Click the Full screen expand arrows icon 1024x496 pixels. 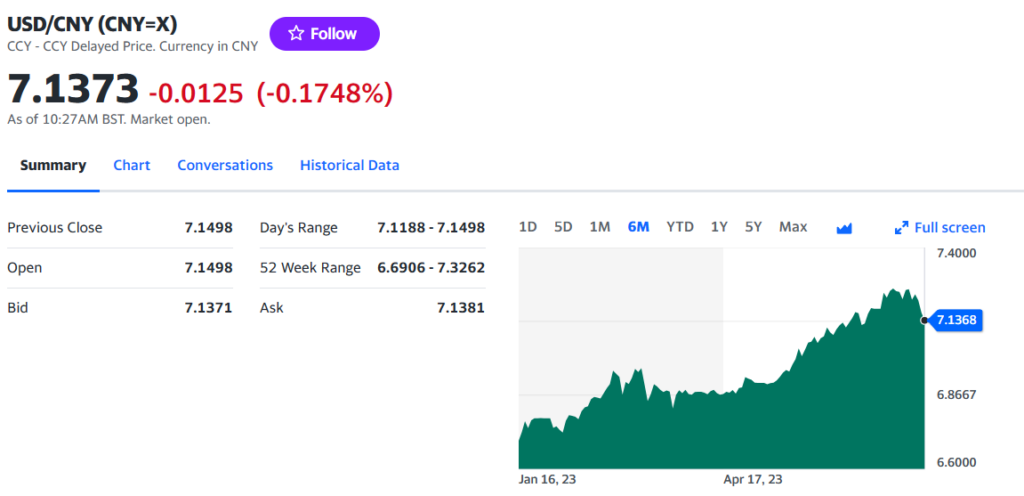click(x=901, y=228)
